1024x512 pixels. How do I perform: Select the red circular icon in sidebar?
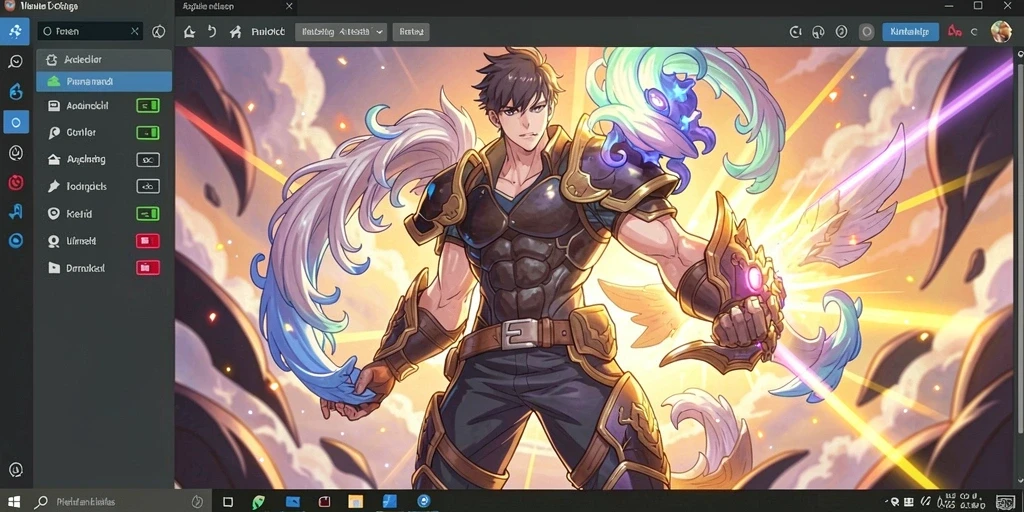16,182
